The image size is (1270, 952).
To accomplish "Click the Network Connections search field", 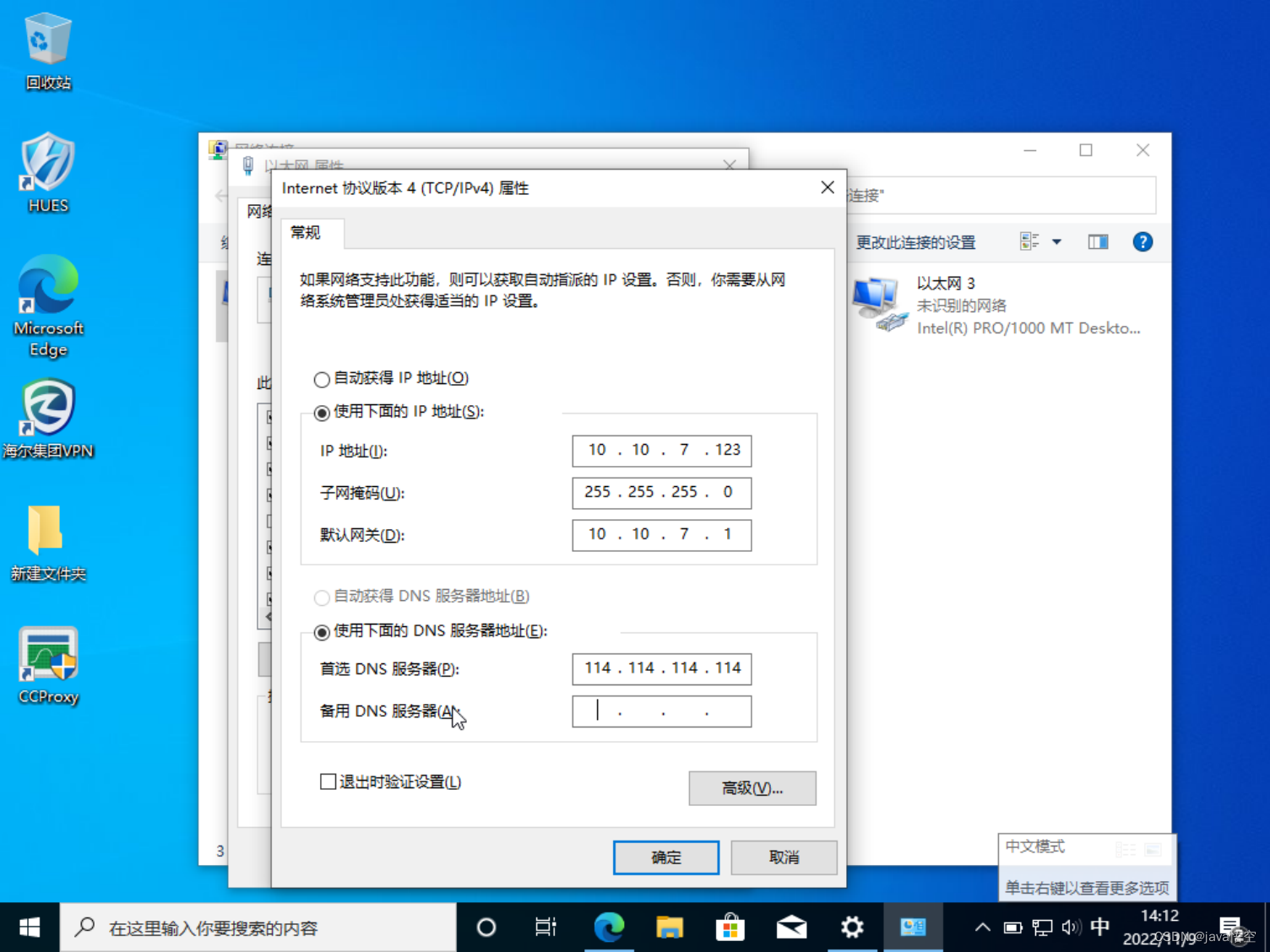I will (1001, 196).
